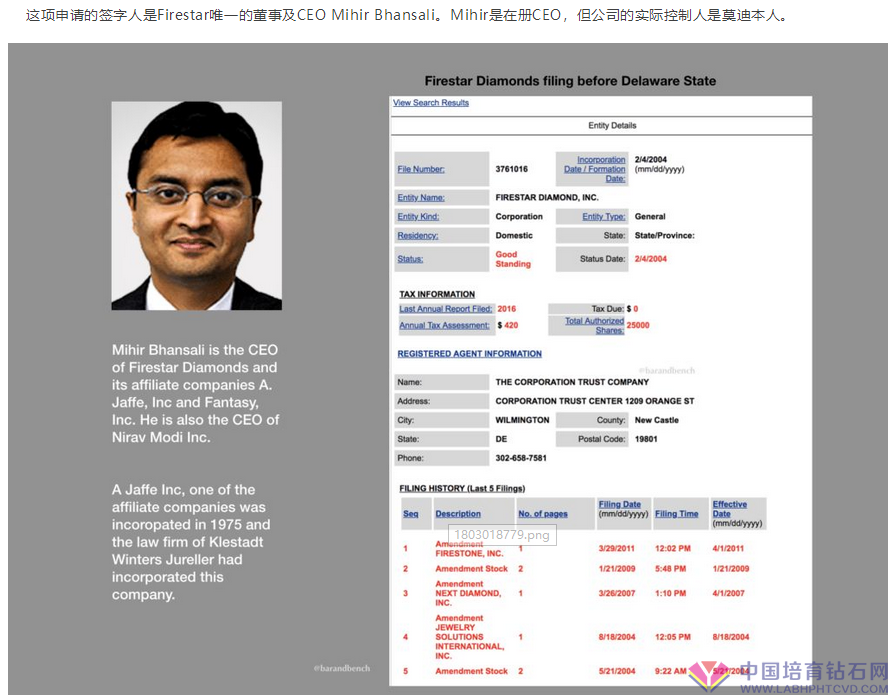The width and height of the screenshot is (888, 695).
Task: Select Amendment NEXT DIAMOND, INC. filing description
Action: pyautogui.click(x=468, y=593)
